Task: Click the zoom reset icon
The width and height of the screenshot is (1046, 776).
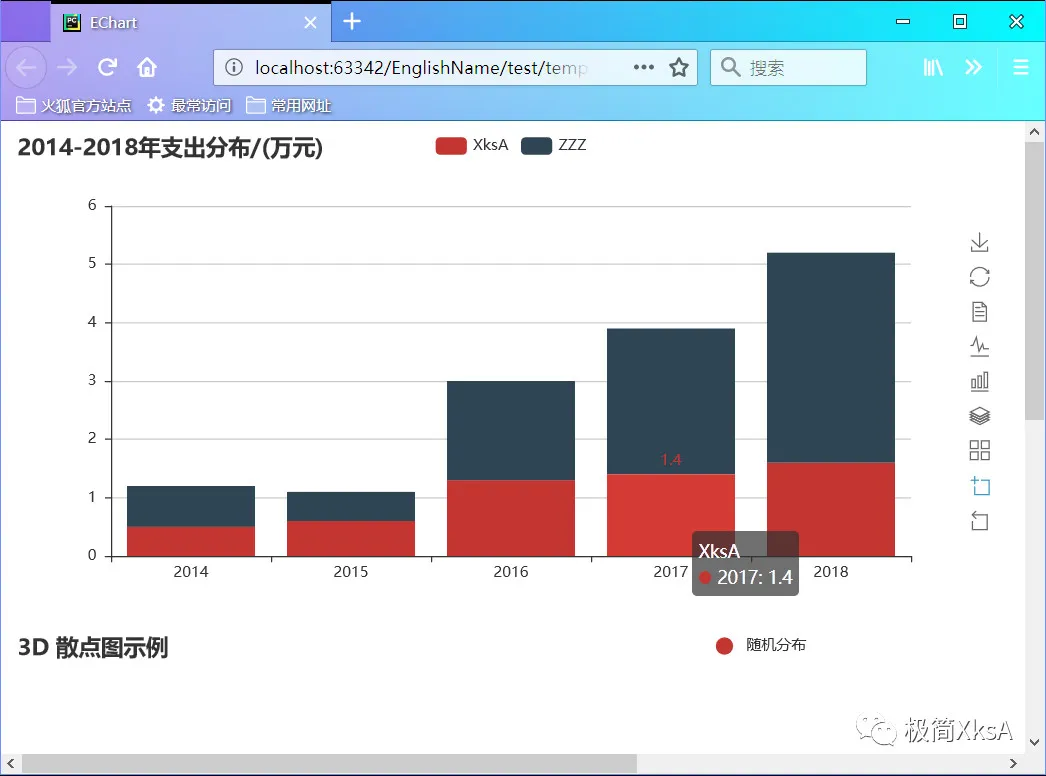Action: 979,520
